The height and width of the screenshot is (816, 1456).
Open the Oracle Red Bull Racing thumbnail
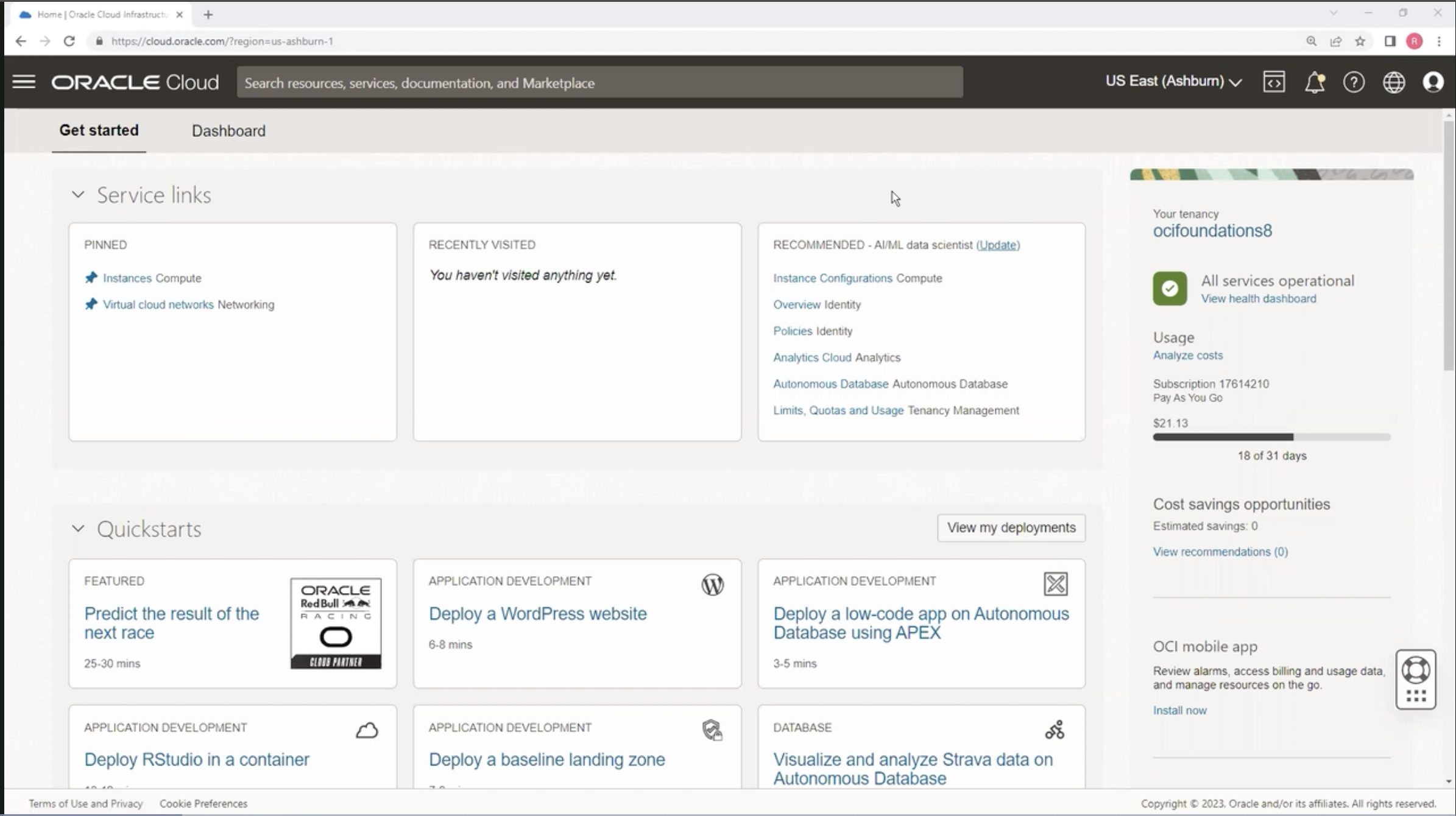point(336,623)
